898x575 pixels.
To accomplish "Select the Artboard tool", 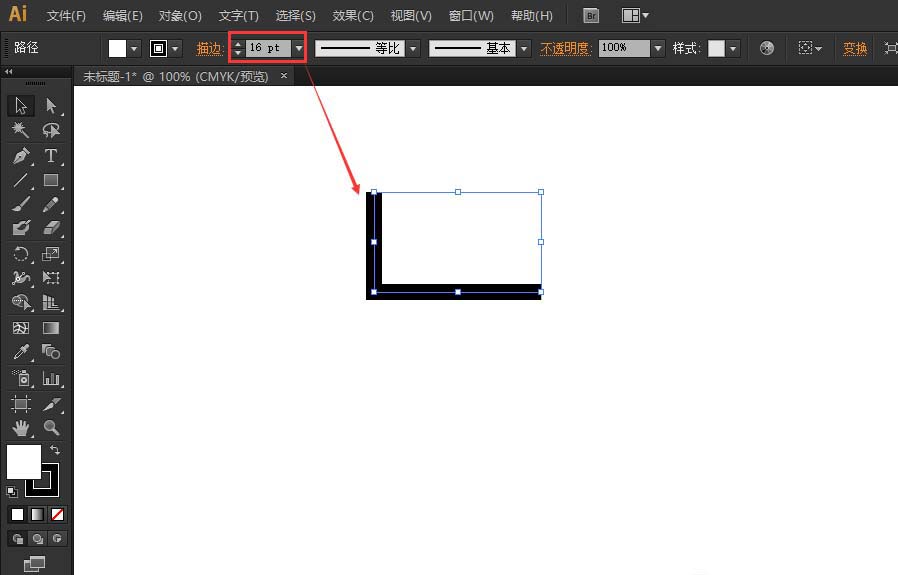I will 21,404.
